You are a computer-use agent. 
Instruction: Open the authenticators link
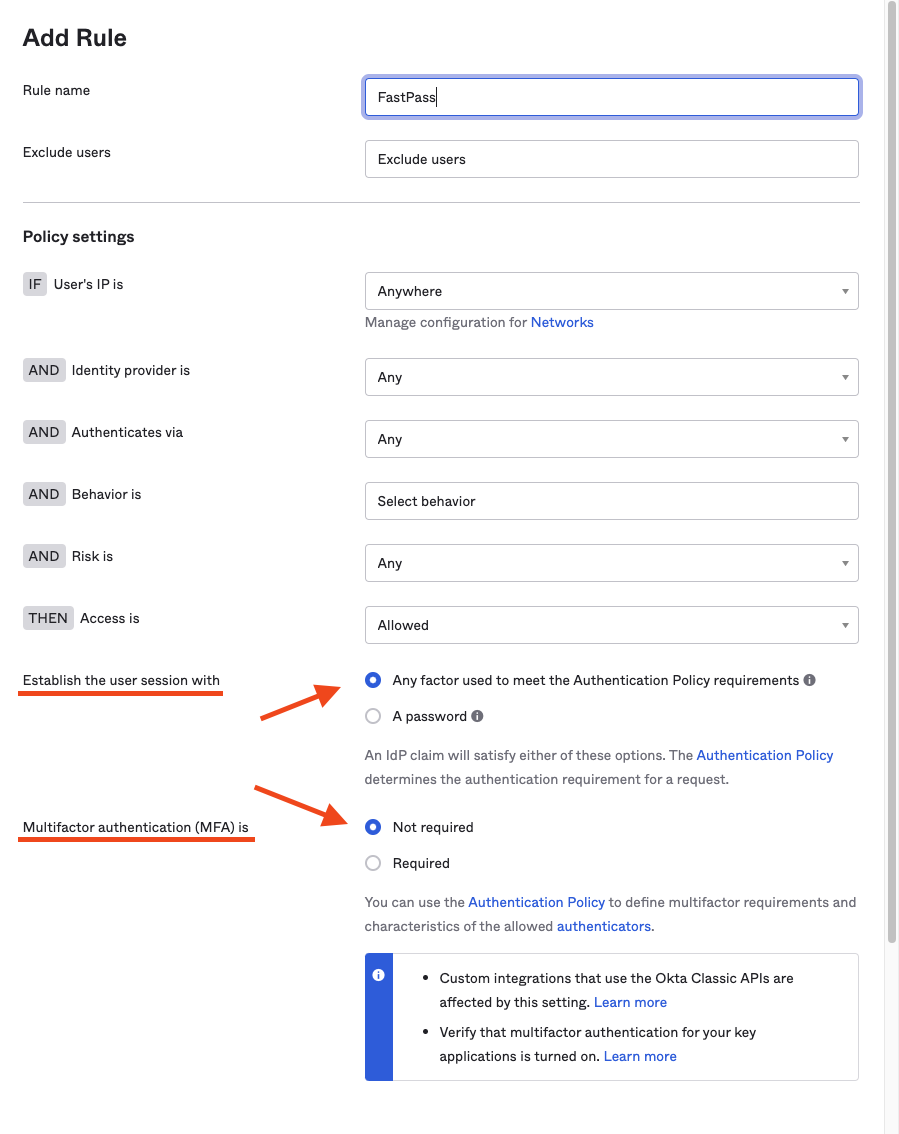(603, 926)
